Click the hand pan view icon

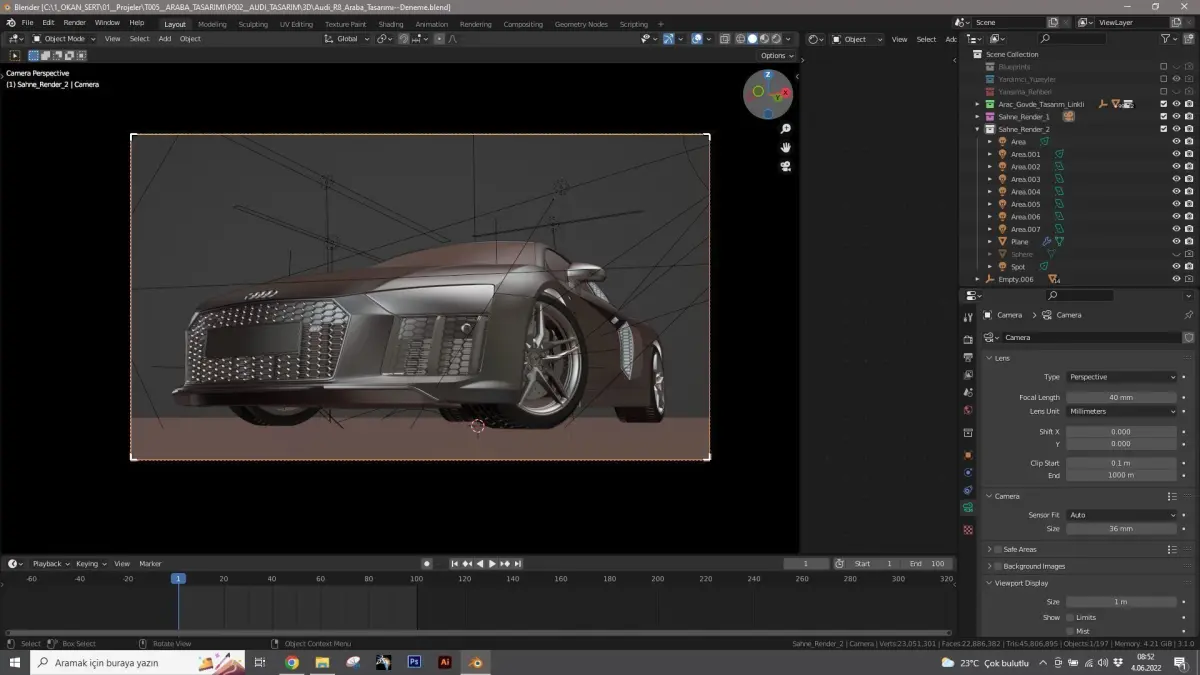coord(786,147)
